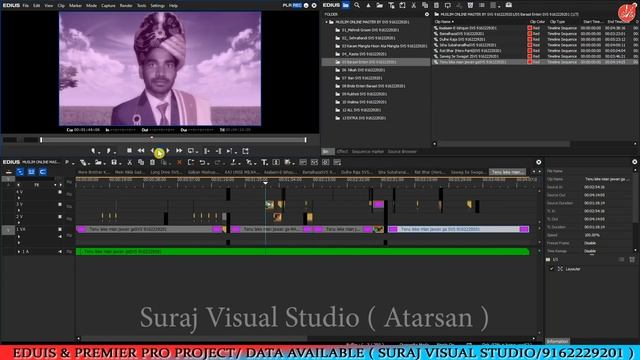This screenshot has height=360, width=640.
Task: Step to the next frame
Action: tap(168, 151)
